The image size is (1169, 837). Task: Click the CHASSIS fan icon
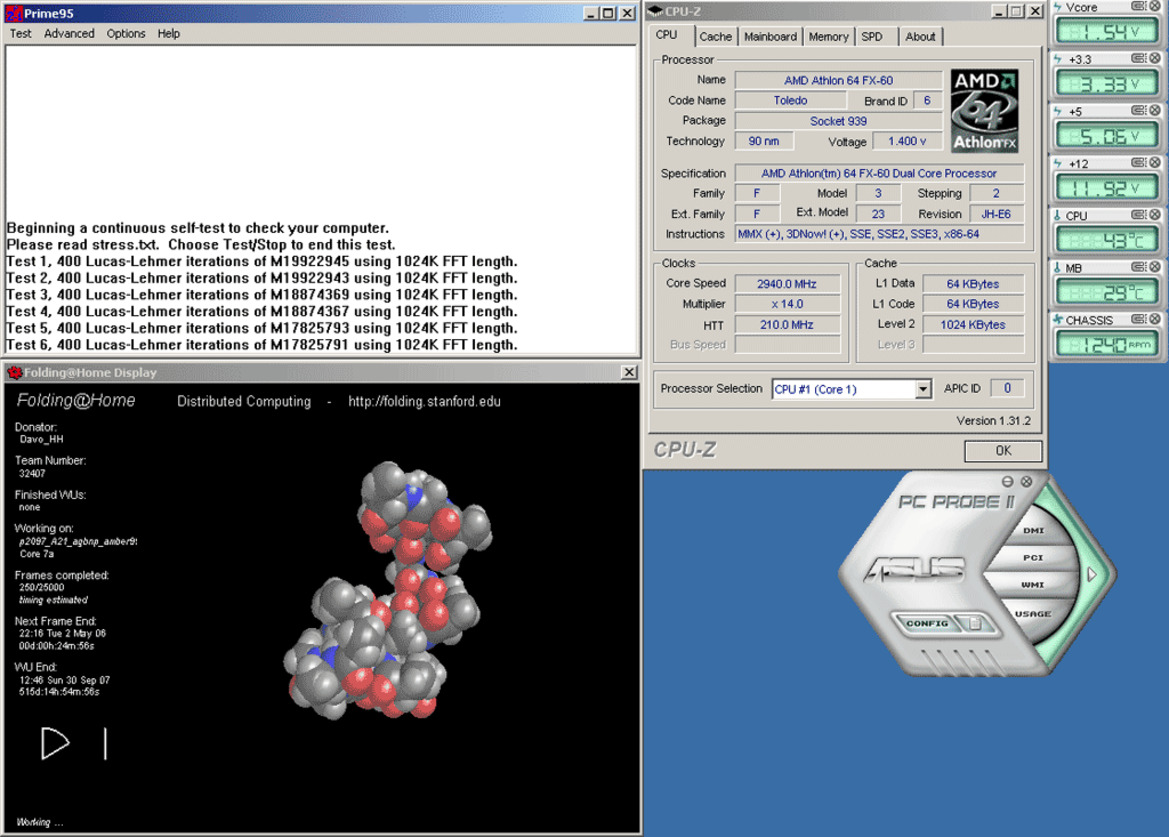[x=1058, y=319]
